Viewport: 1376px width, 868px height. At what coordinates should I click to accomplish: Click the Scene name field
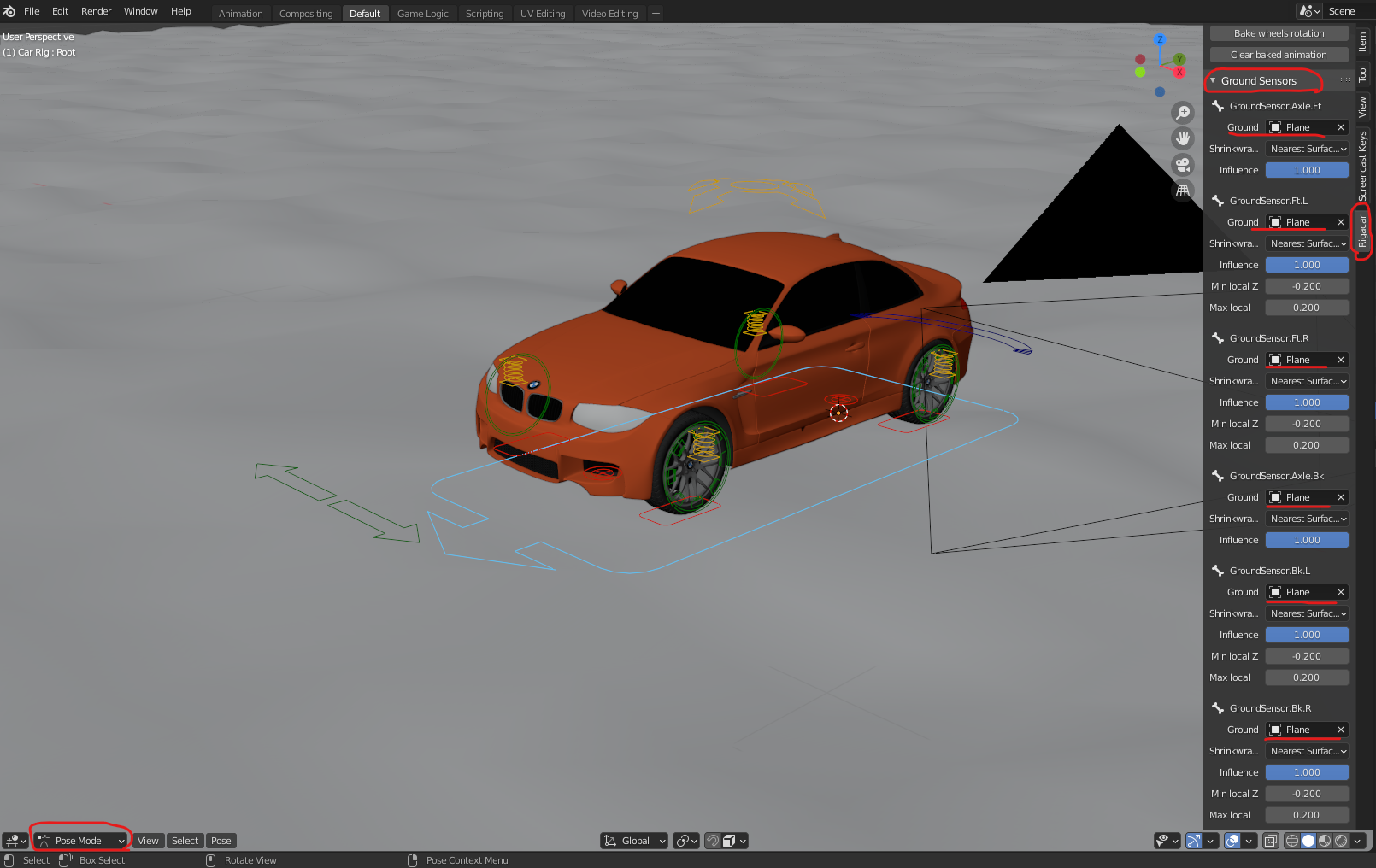[1349, 11]
